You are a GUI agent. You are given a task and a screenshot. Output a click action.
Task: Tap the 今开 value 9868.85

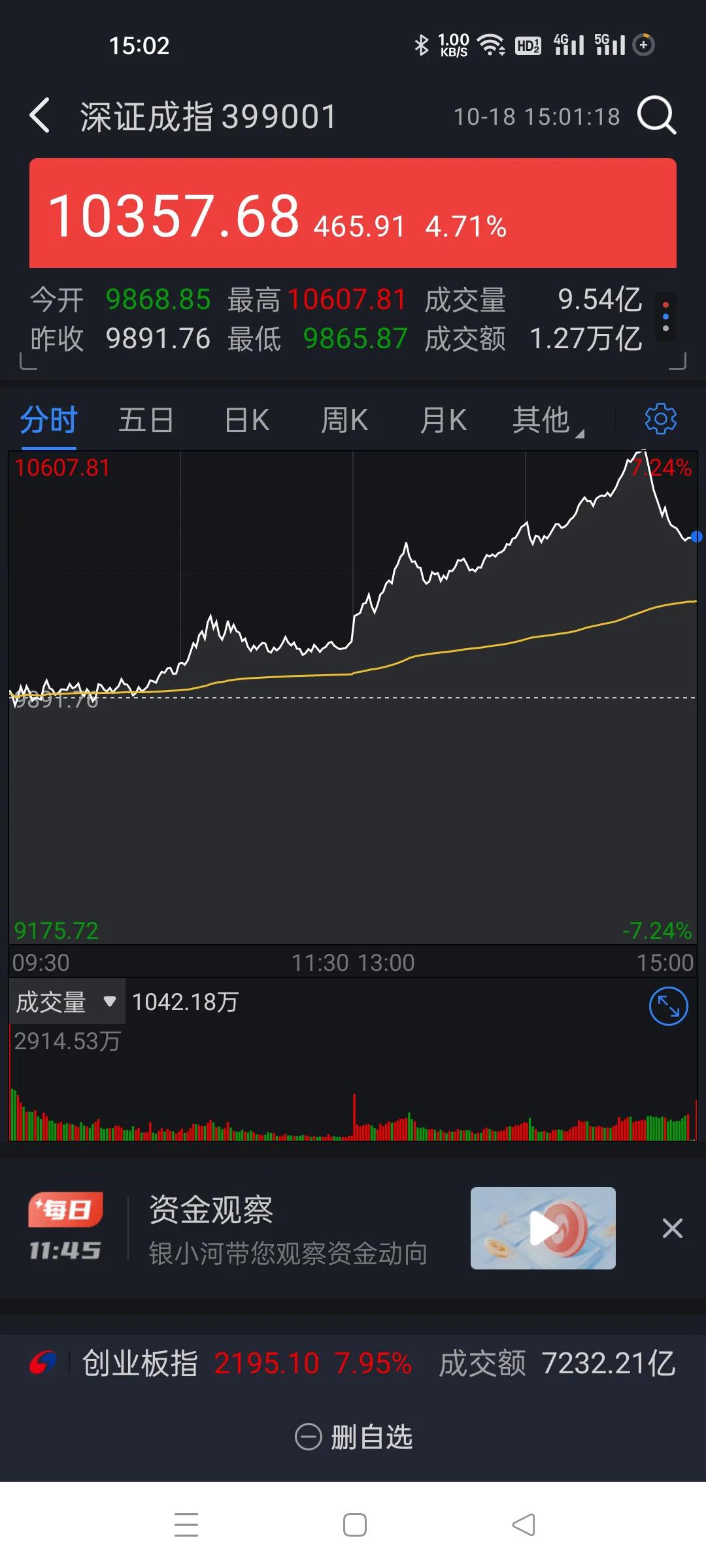click(158, 299)
